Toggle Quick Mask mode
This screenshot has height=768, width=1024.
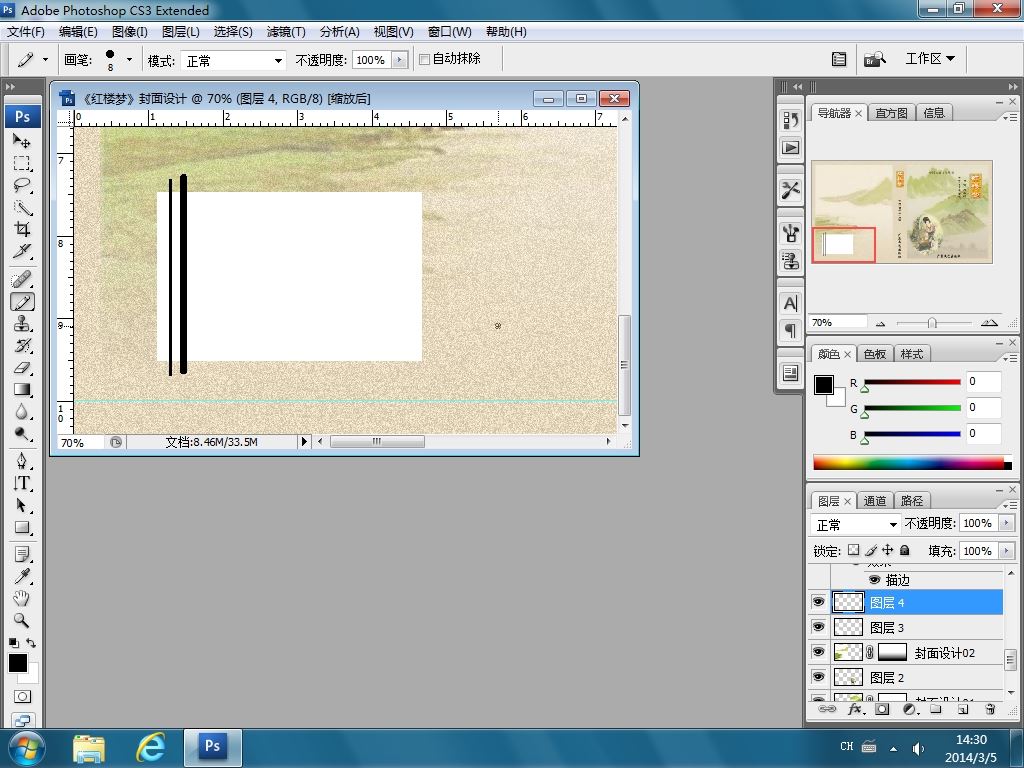pyautogui.click(x=22, y=696)
